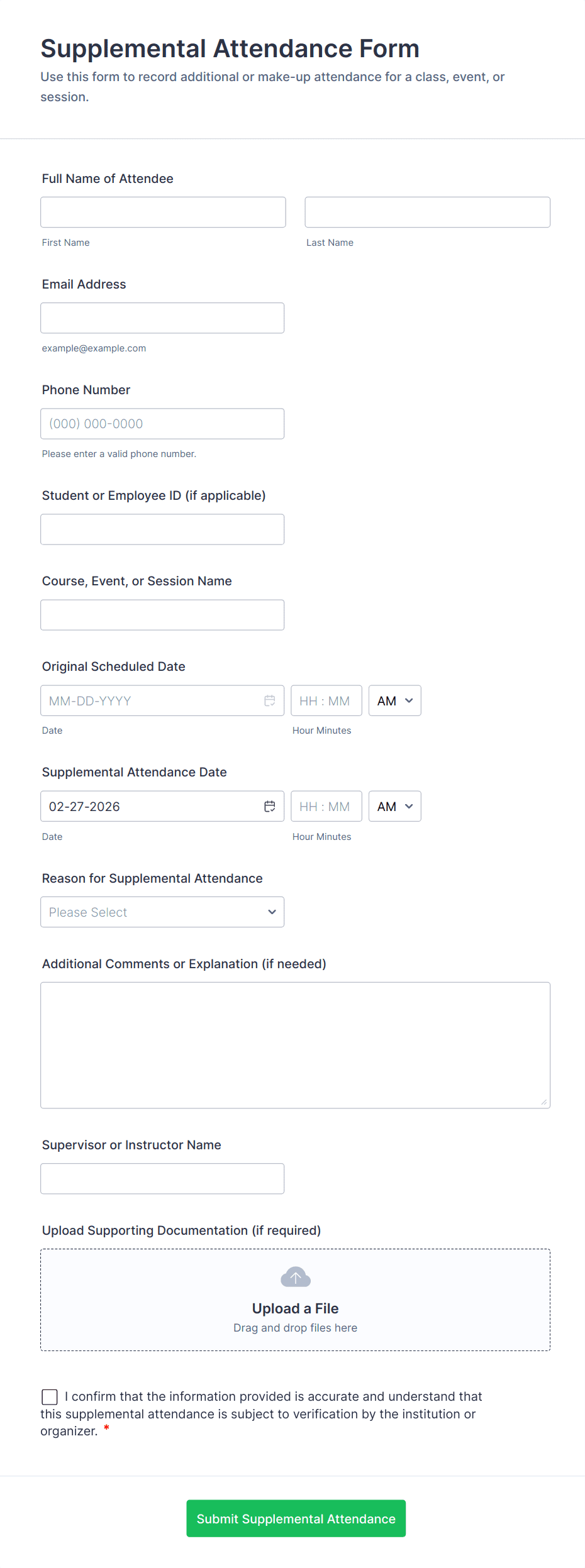This screenshot has width=585, height=1568.
Task: Click Original Scheduled Date MM-DD-YYYY field
Action: point(151,700)
